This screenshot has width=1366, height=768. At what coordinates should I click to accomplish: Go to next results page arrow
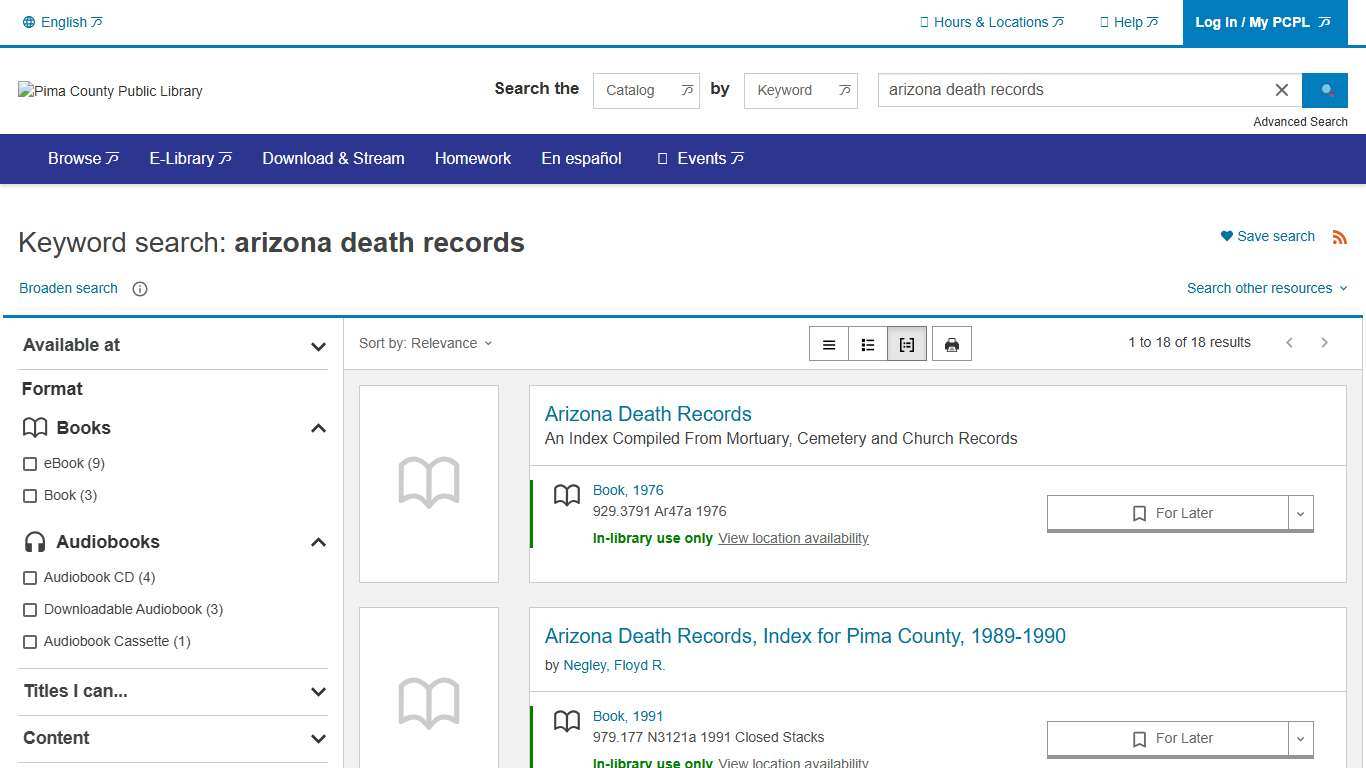(x=1324, y=342)
